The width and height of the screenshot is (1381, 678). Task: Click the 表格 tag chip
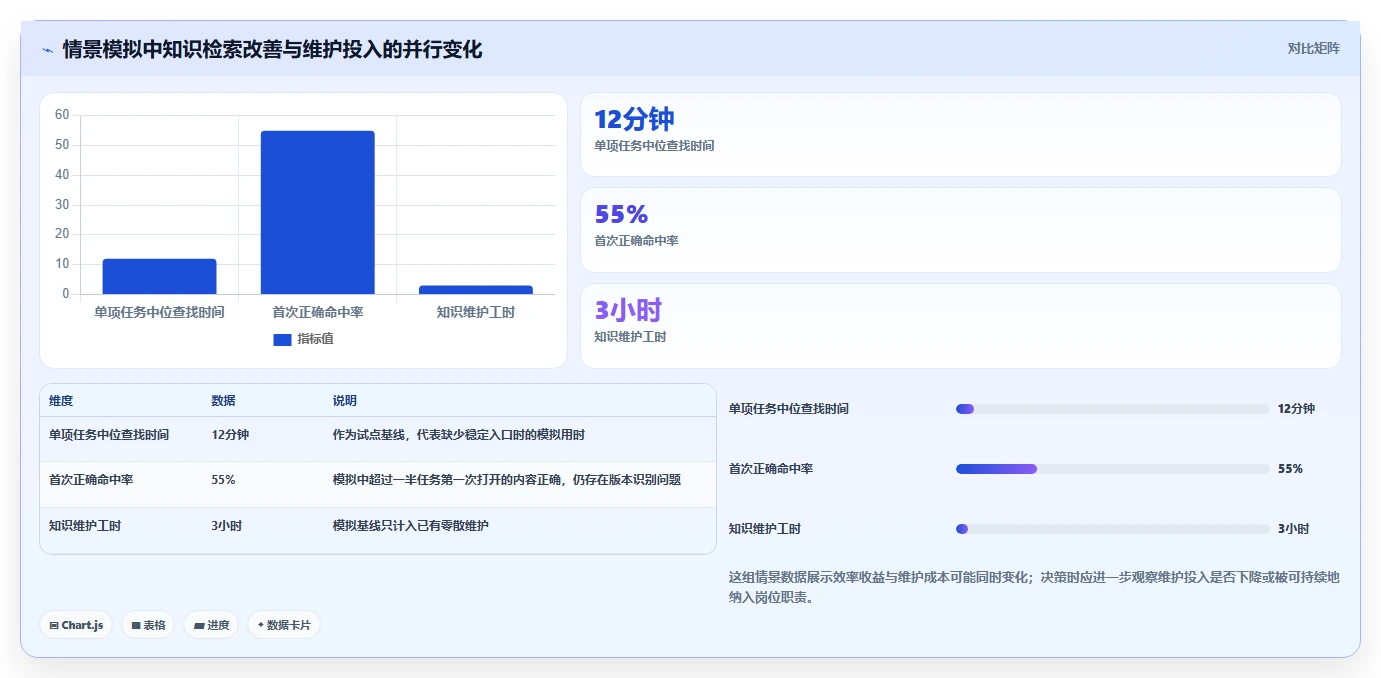coord(148,625)
